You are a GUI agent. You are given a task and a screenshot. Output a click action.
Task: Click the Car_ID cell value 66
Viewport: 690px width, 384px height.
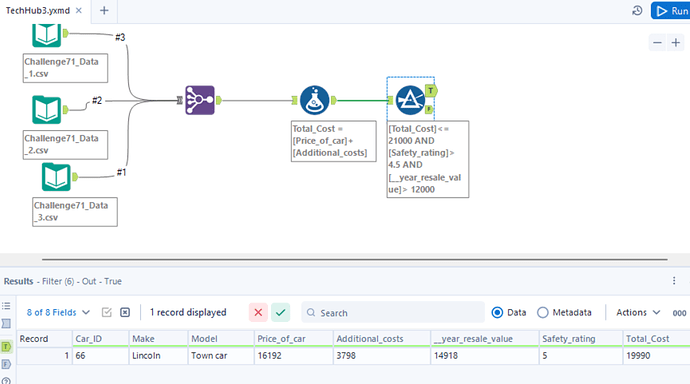(x=100, y=355)
